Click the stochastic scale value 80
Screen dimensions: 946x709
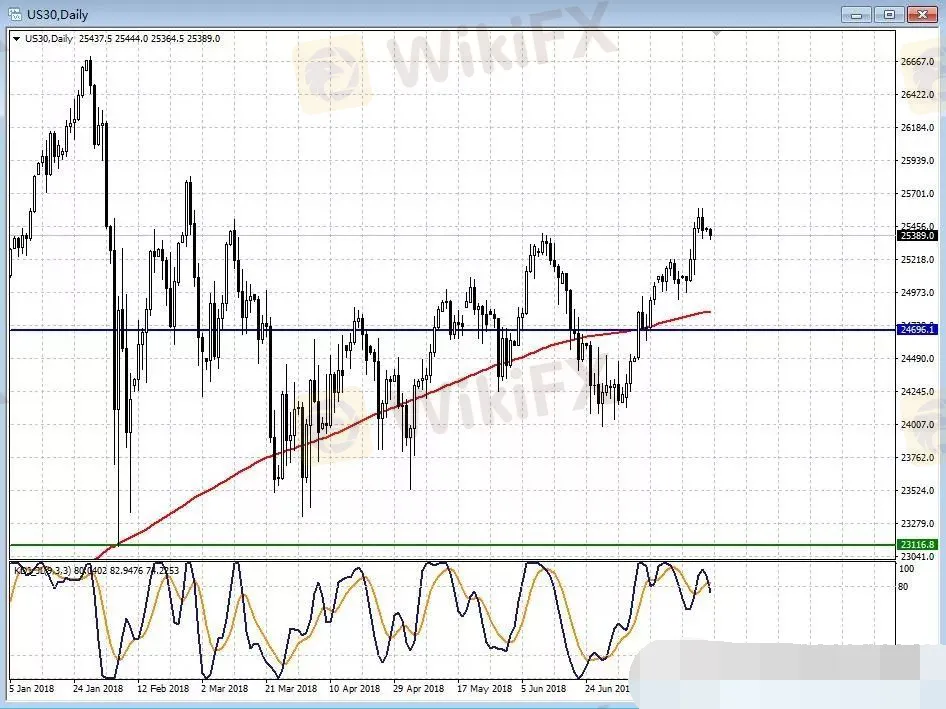(x=903, y=587)
